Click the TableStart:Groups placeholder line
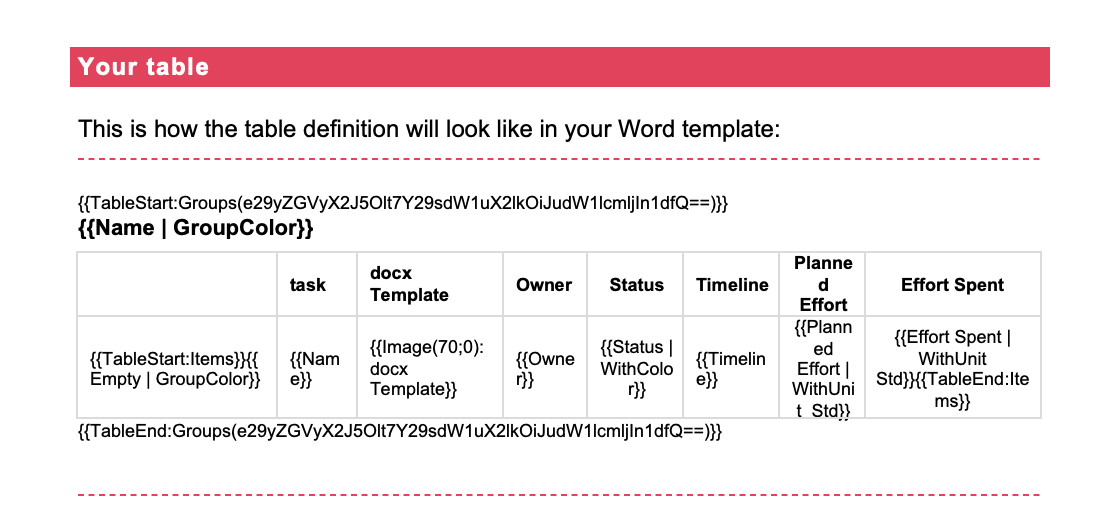 point(403,204)
